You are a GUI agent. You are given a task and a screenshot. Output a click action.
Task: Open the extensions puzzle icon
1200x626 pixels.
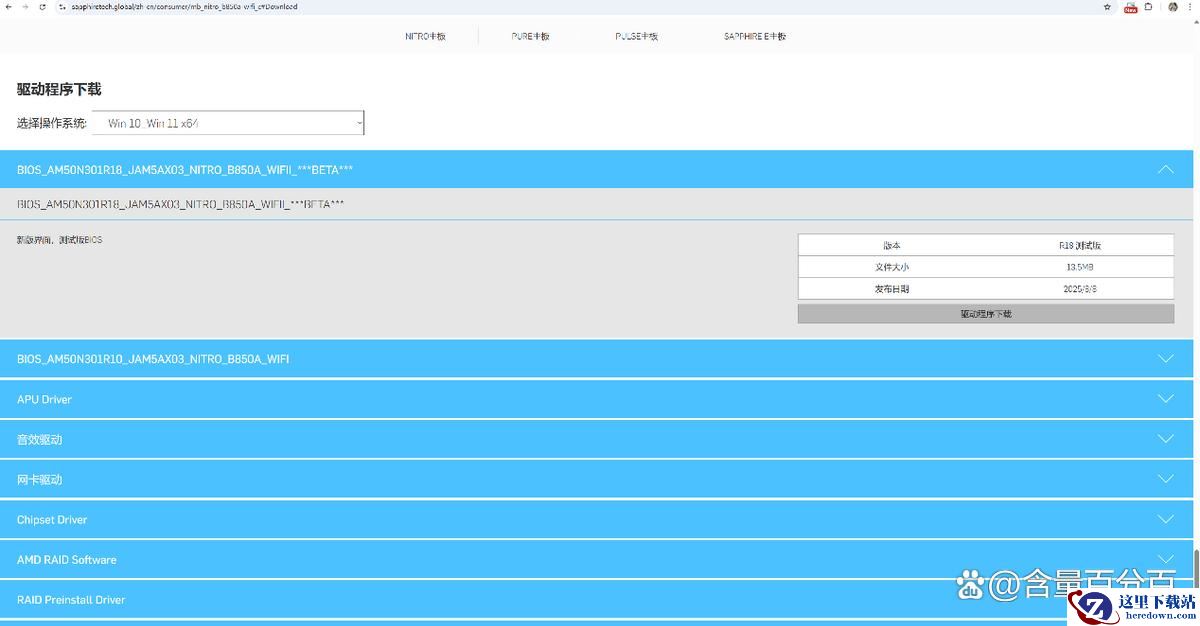[1148, 6]
